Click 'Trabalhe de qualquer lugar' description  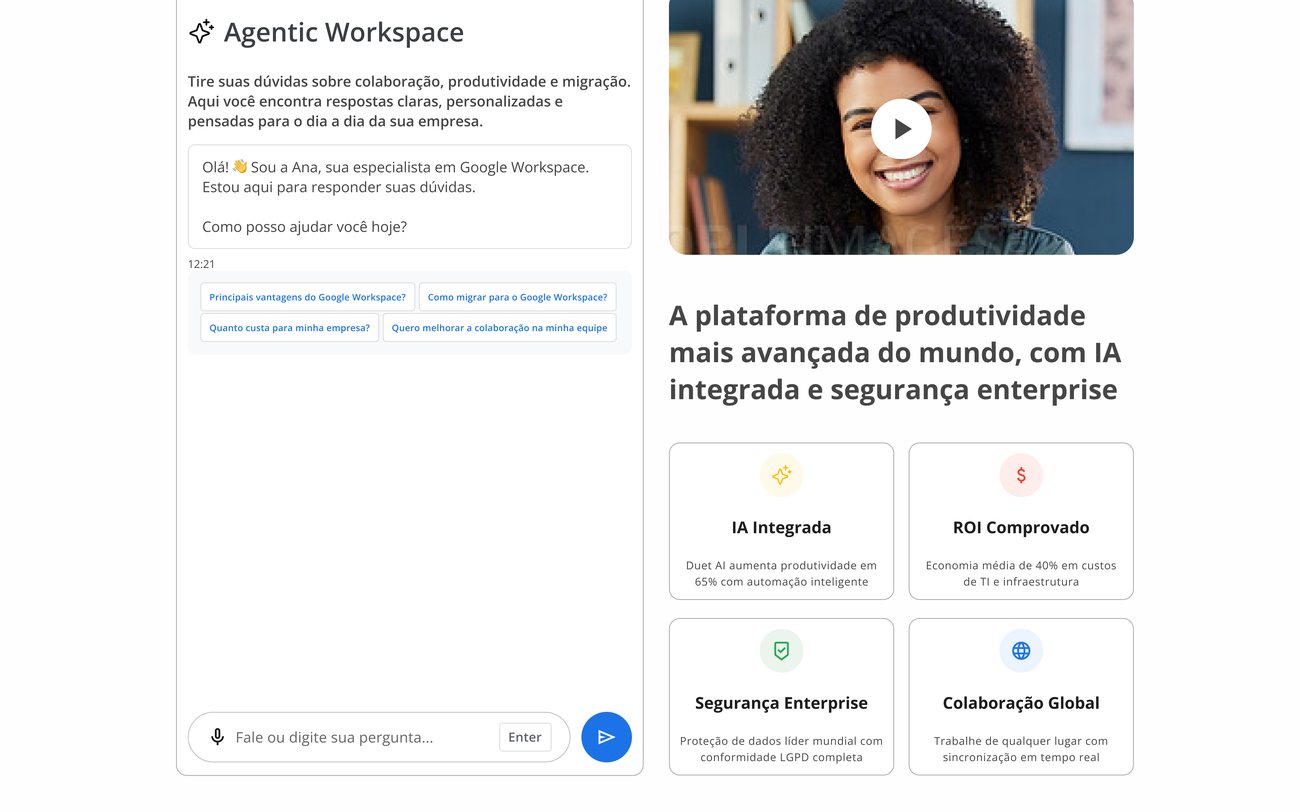coord(1021,749)
